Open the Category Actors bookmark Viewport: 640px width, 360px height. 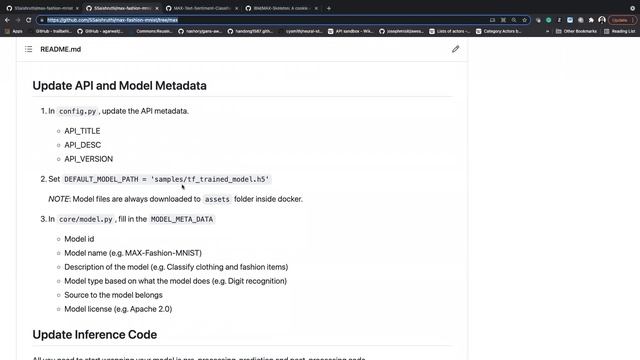(498, 31)
